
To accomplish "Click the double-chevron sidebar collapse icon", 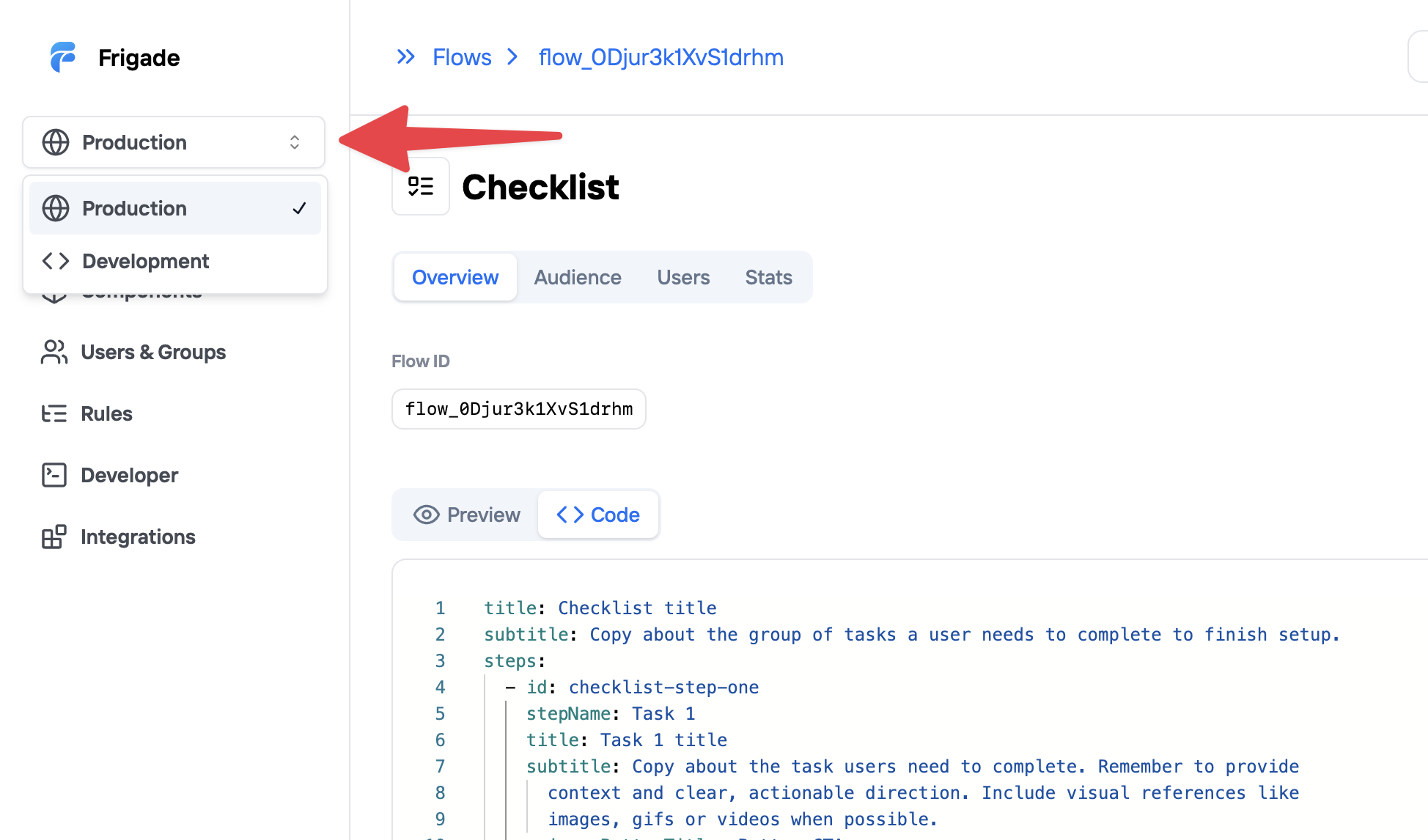I will point(405,57).
